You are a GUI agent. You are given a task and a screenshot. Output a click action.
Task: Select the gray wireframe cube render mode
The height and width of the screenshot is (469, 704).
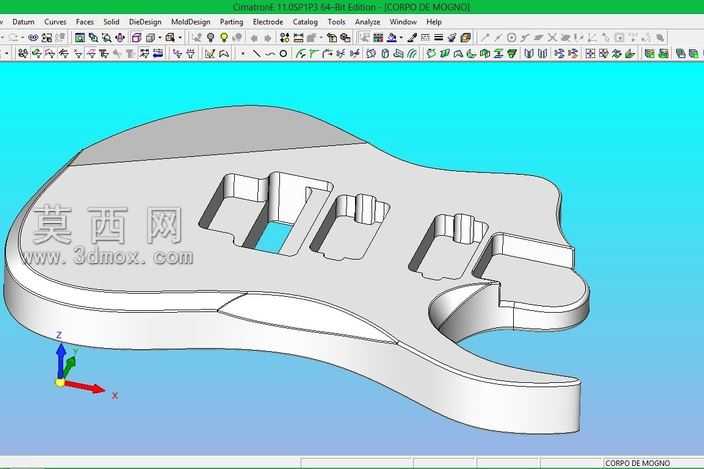tap(150, 38)
